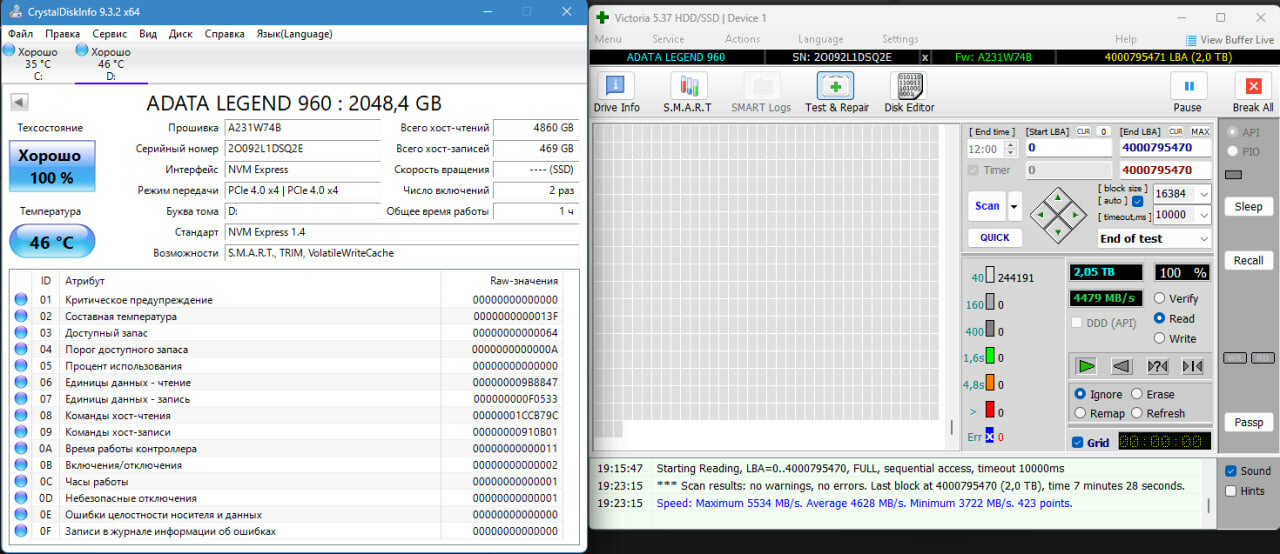Open Victoria's Service menu
Viewport: 1280px width, 554px height.
[x=668, y=39]
